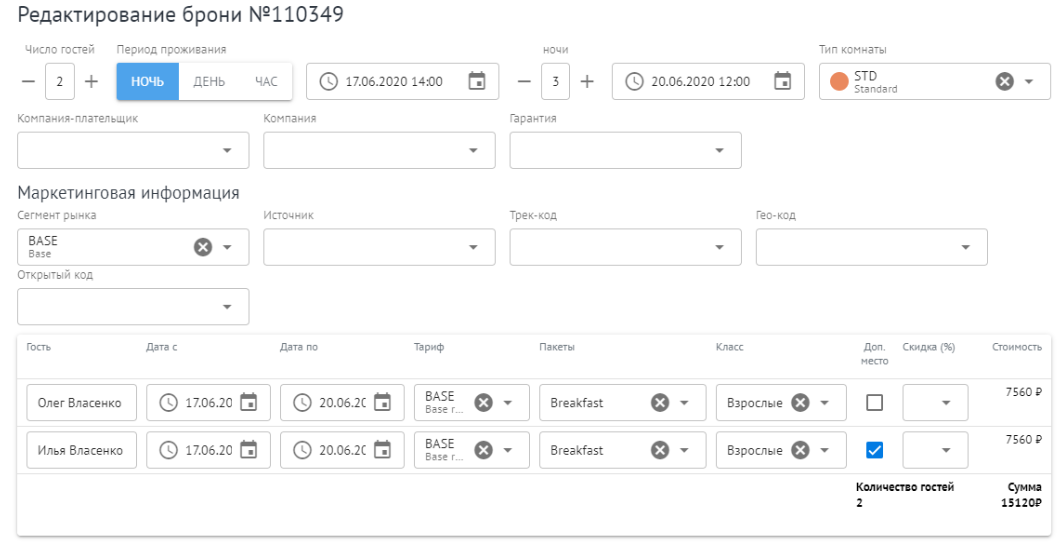Screen dimensions: 1062x549
Task: Select the ЧАС period tab
Action: click(266, 82)
